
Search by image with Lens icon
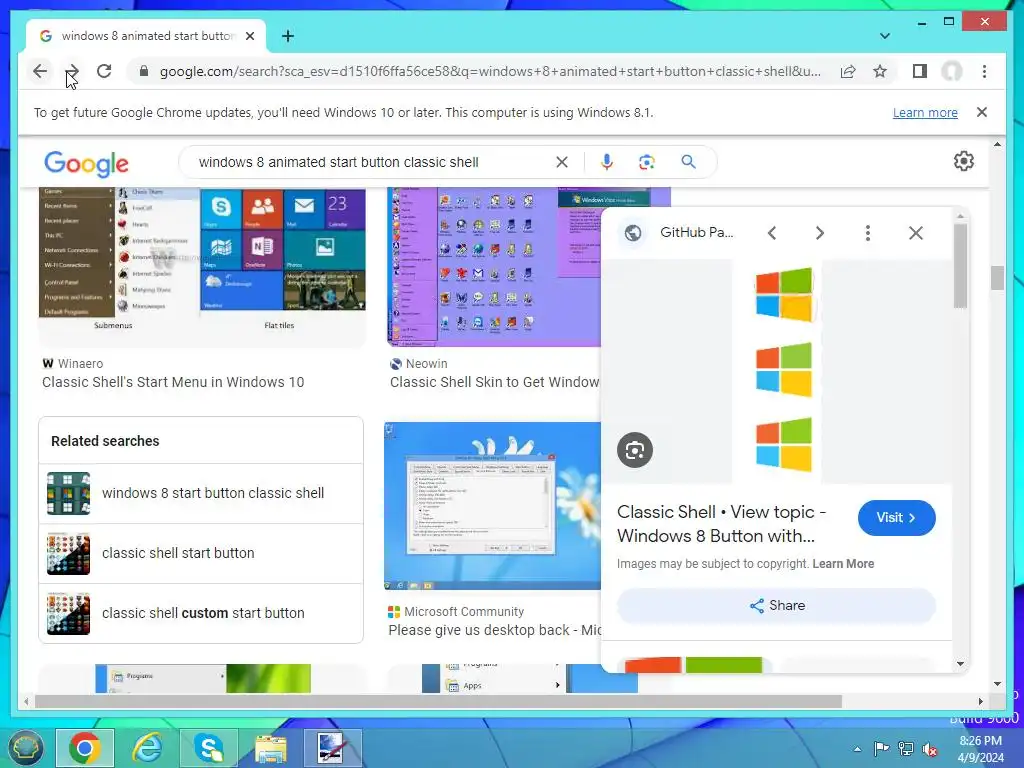pos(647,162)
